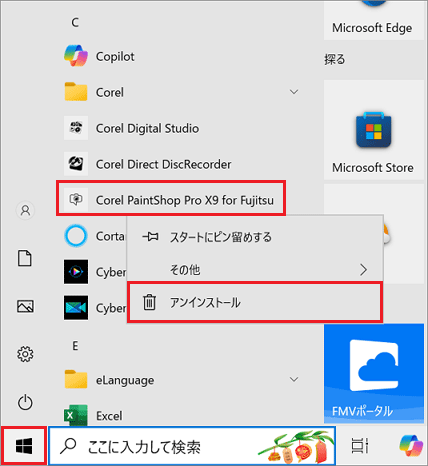Click the Corel folder name
This screenshot has width=428, height=466.
[110, 92]
